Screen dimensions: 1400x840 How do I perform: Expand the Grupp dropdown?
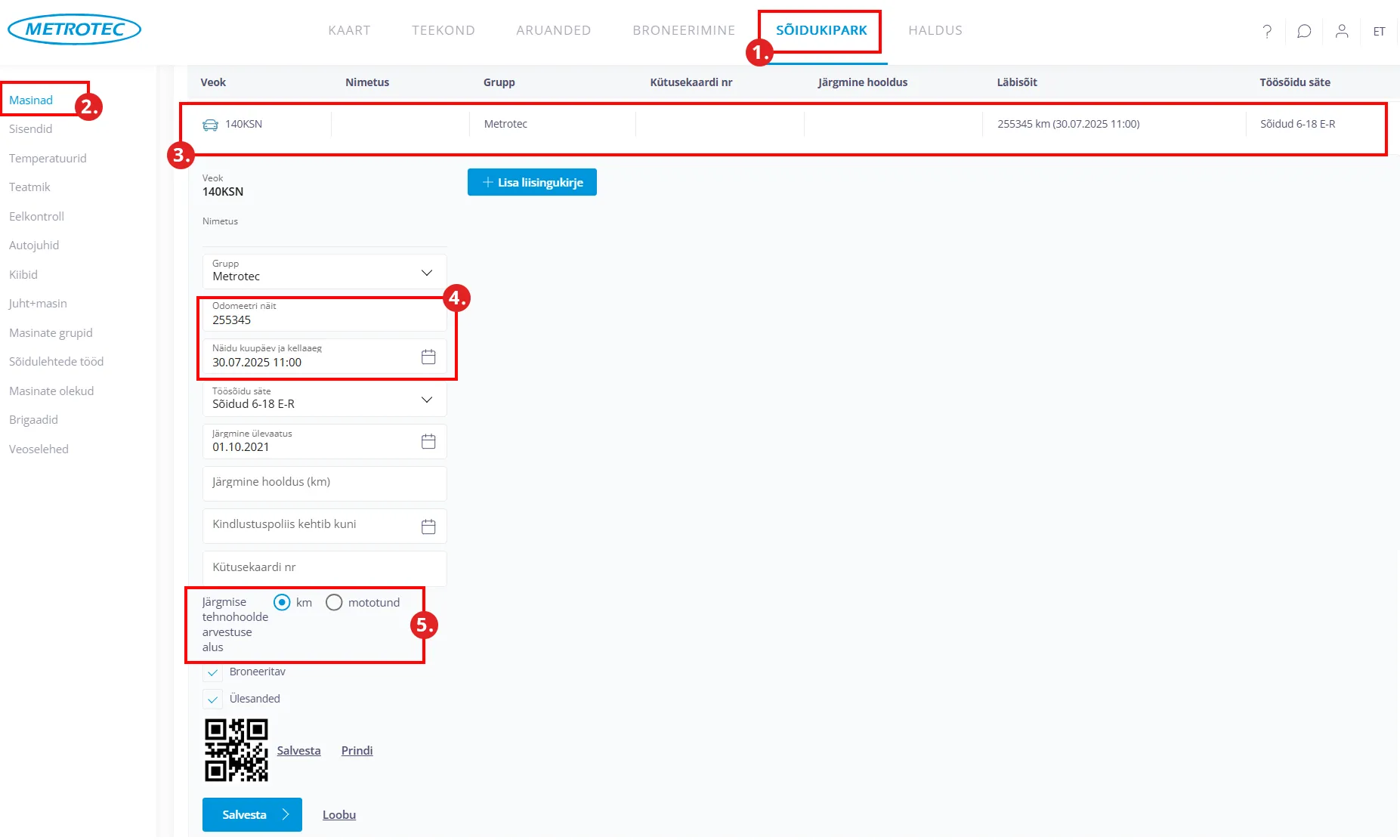point(427,273)
